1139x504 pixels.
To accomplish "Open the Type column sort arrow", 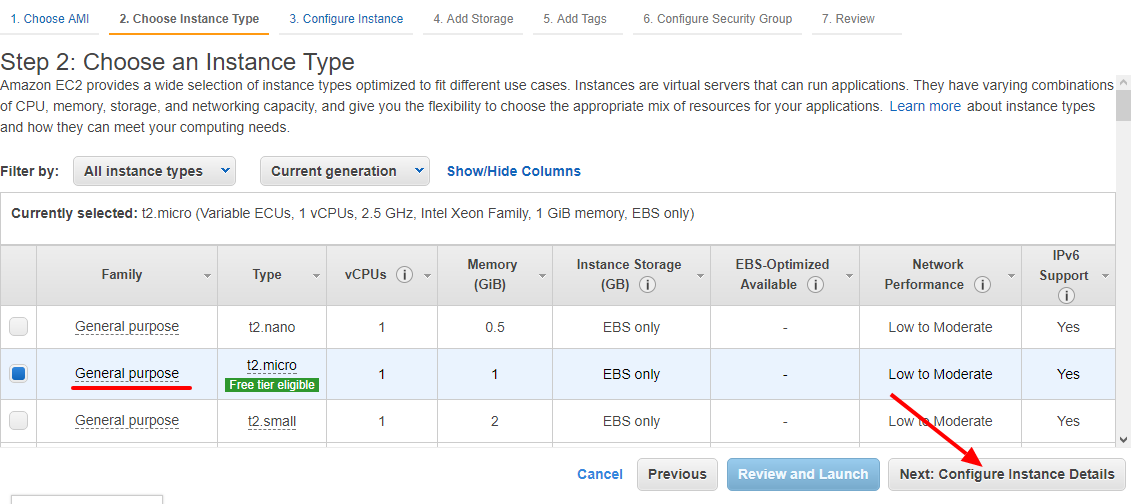I will click(x=316, y=277).
